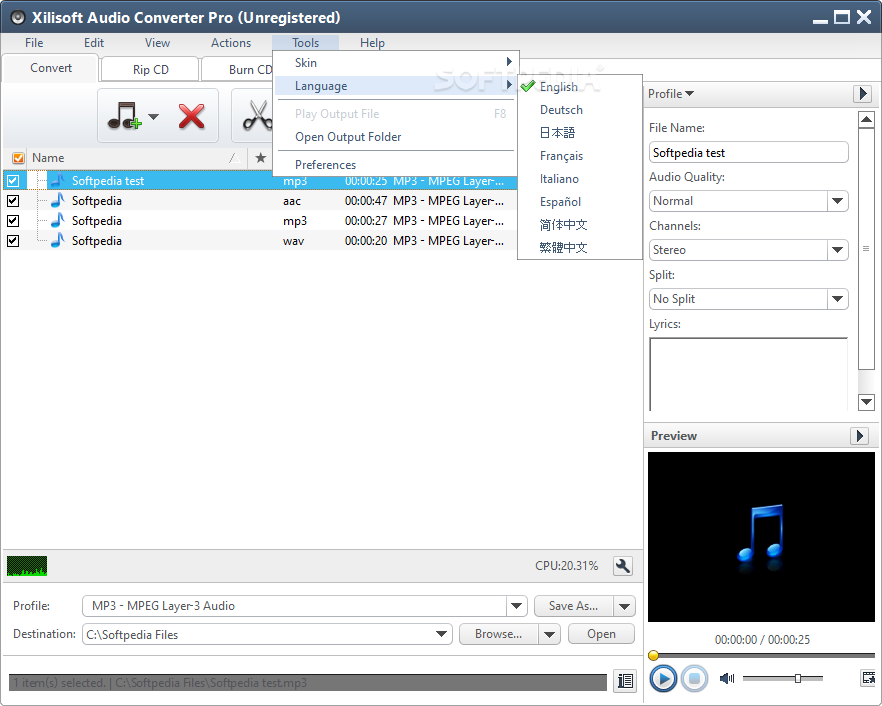The width and height of the screenshot is (882, 706).
Task: Click the Lyrics text box
Action: click(x=748, y=374)
